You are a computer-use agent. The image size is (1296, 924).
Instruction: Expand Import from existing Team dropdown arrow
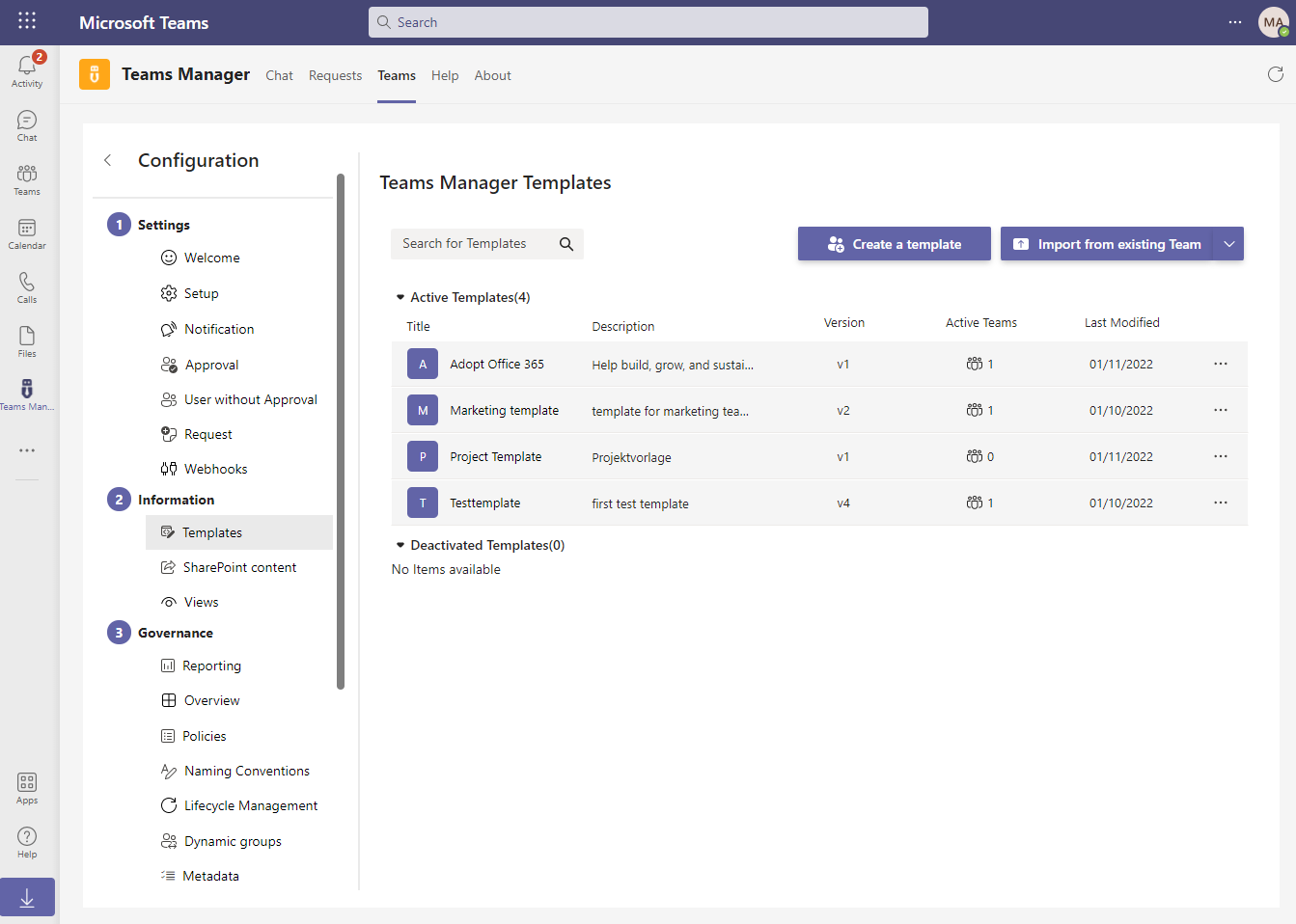click(1229, 244)
